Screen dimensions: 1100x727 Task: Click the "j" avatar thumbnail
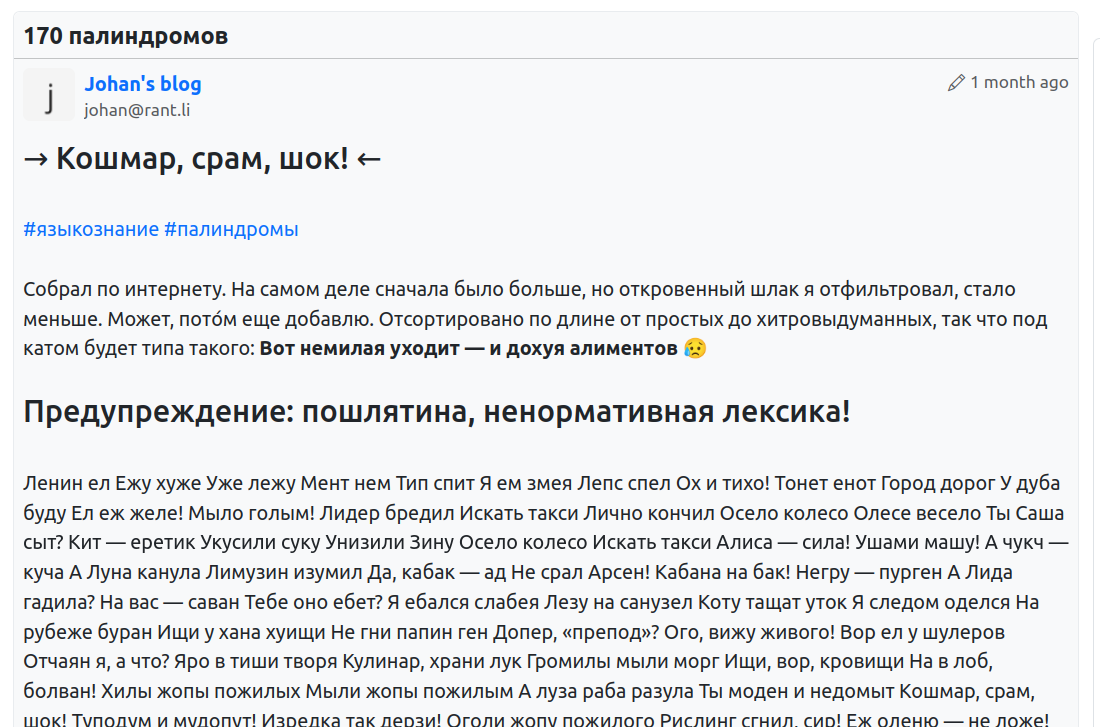tap(49, 95)
